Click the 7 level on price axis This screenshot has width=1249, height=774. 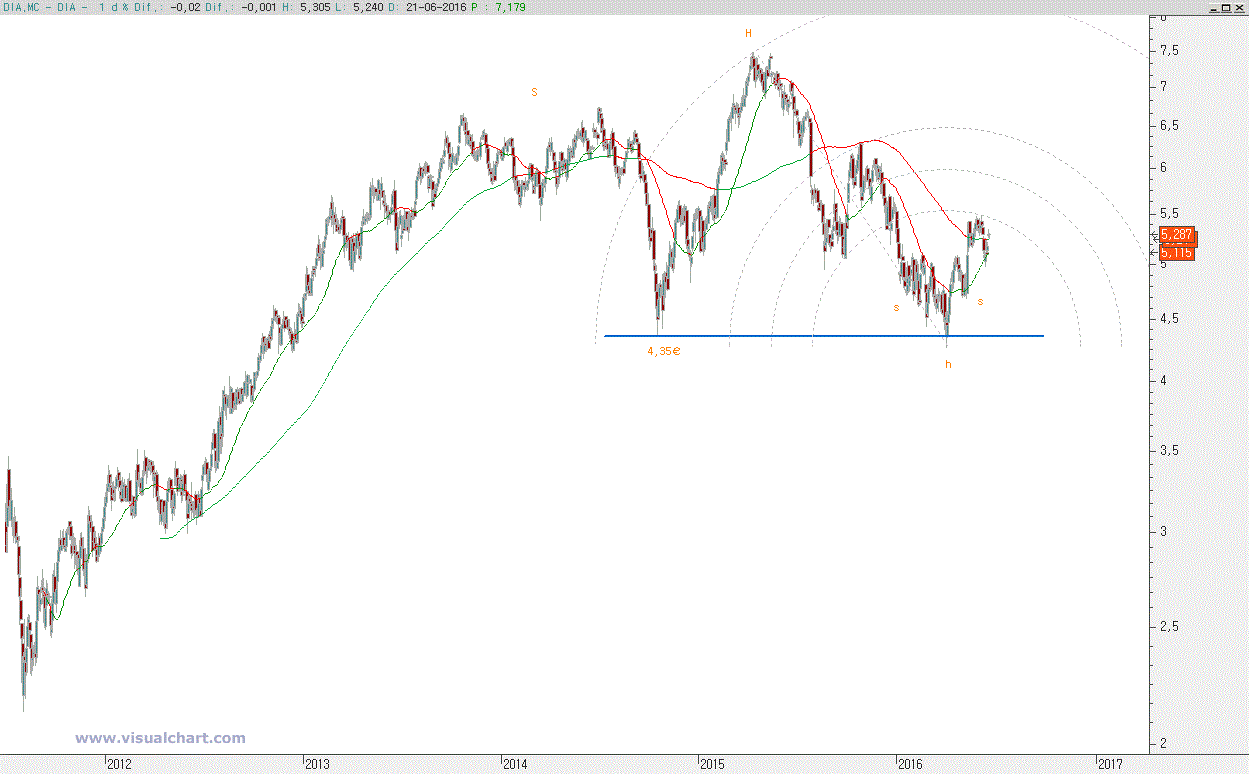pyautogui.click(x=1164, y=87)
